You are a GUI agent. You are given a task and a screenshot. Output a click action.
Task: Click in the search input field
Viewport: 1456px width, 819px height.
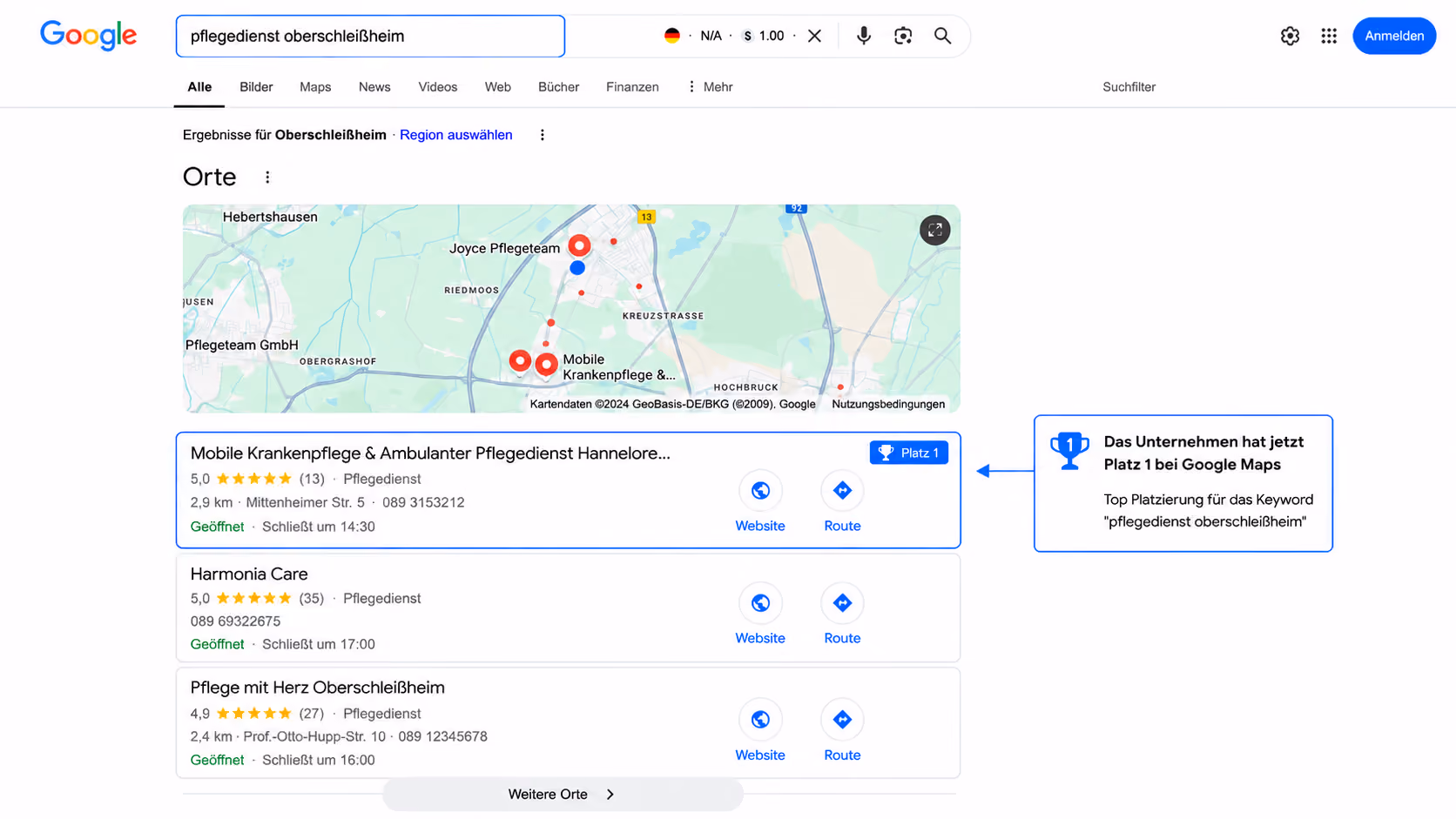click(370, 36)
